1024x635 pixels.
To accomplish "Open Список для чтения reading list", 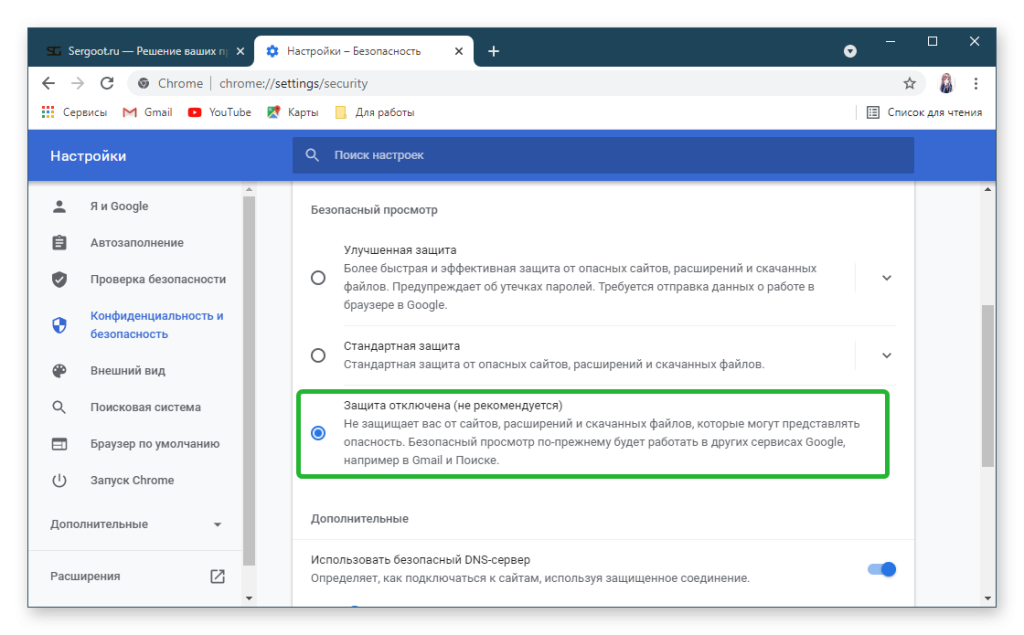I will 924,112.
